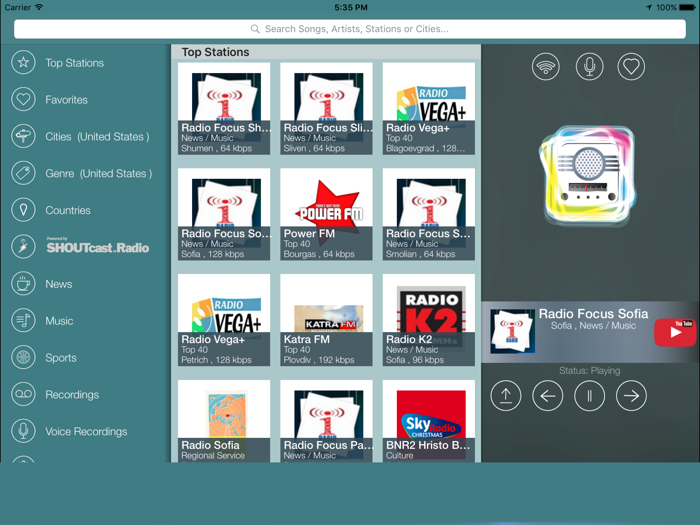Go to previous station arrow
Image resolution: width=700 pixels, height=525 pixels.
(x=548, y=396)
